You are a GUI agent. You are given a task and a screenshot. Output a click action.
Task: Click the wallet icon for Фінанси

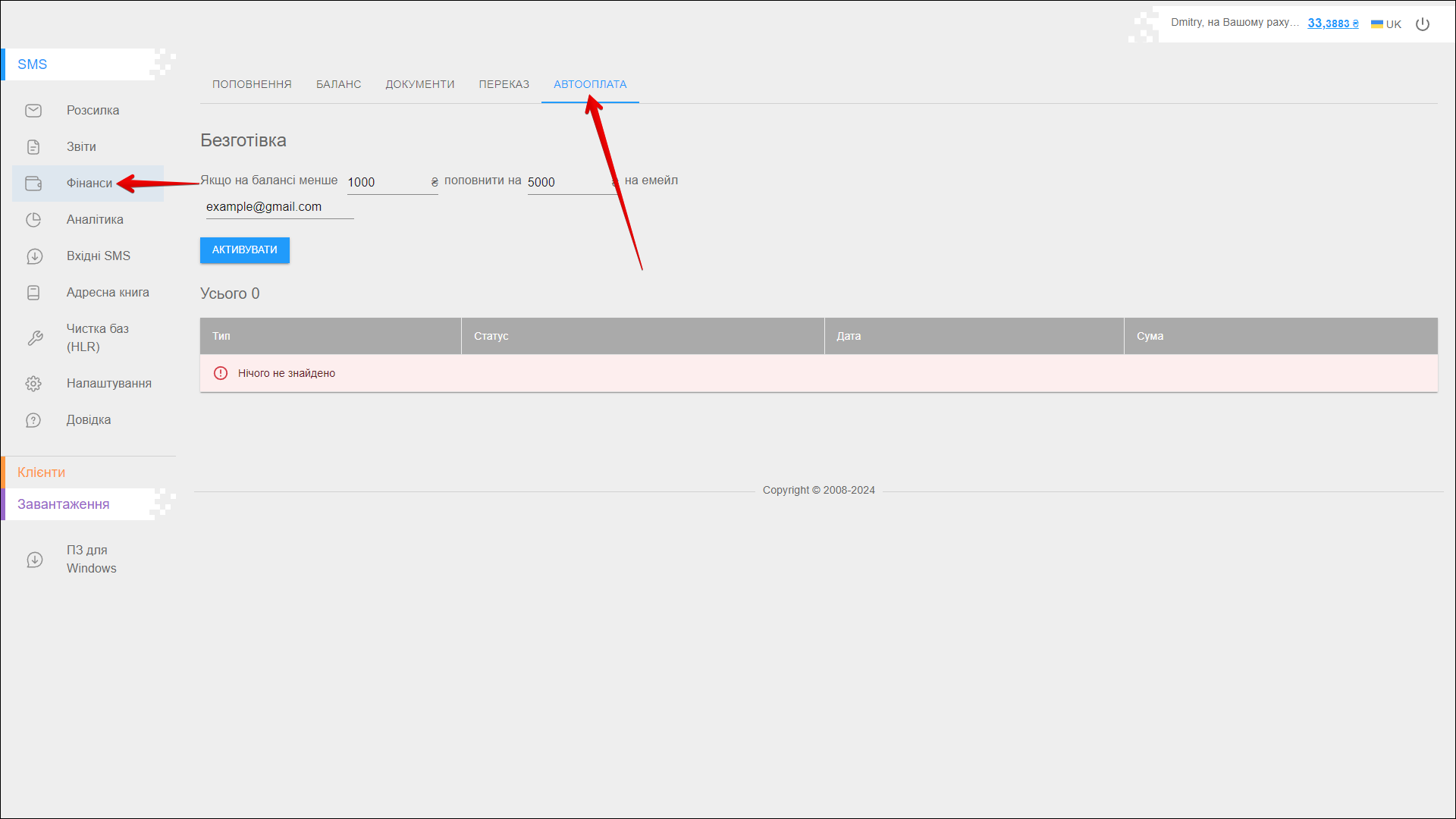click(33, 184)
